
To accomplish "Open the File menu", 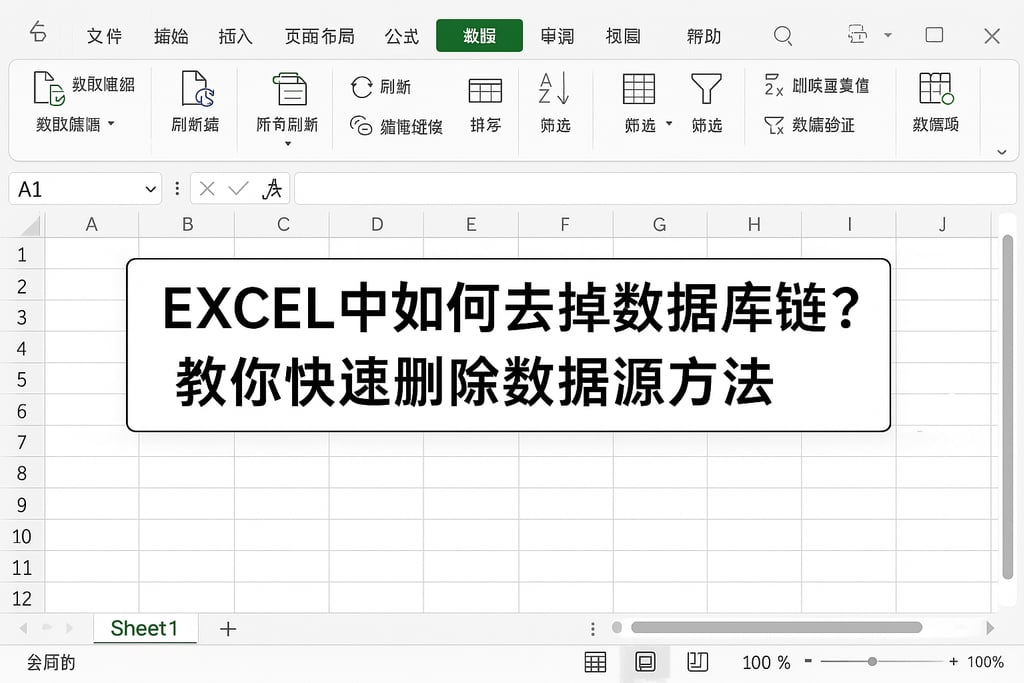I will coord(104,36).
